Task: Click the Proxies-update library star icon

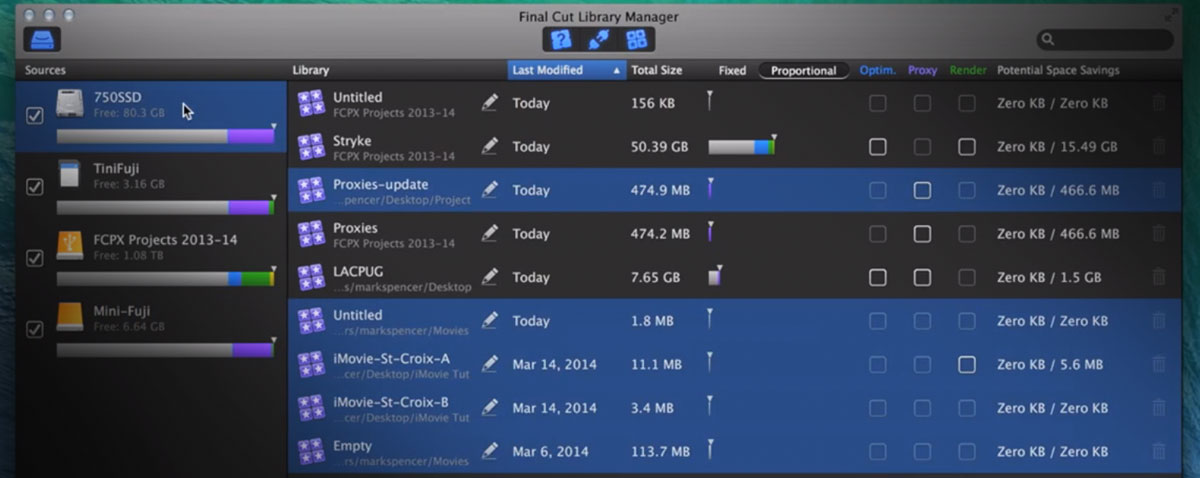Action: (311, 190)
